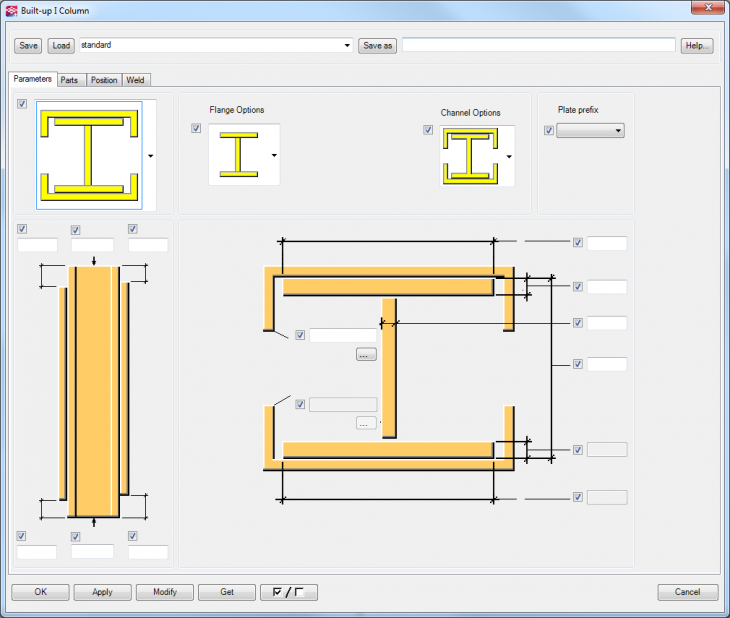Switch to the Parts tab
Viewport: 730px width, 618px height.
[x=70, y=80]
